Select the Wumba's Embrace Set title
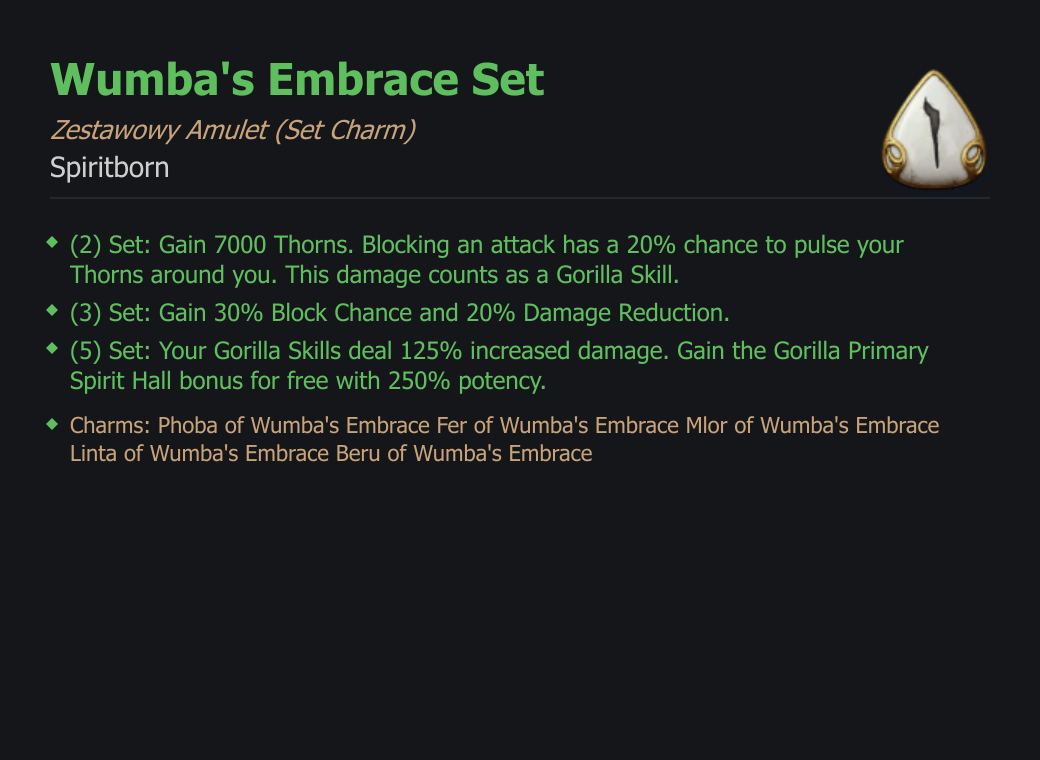 point(297,80)
